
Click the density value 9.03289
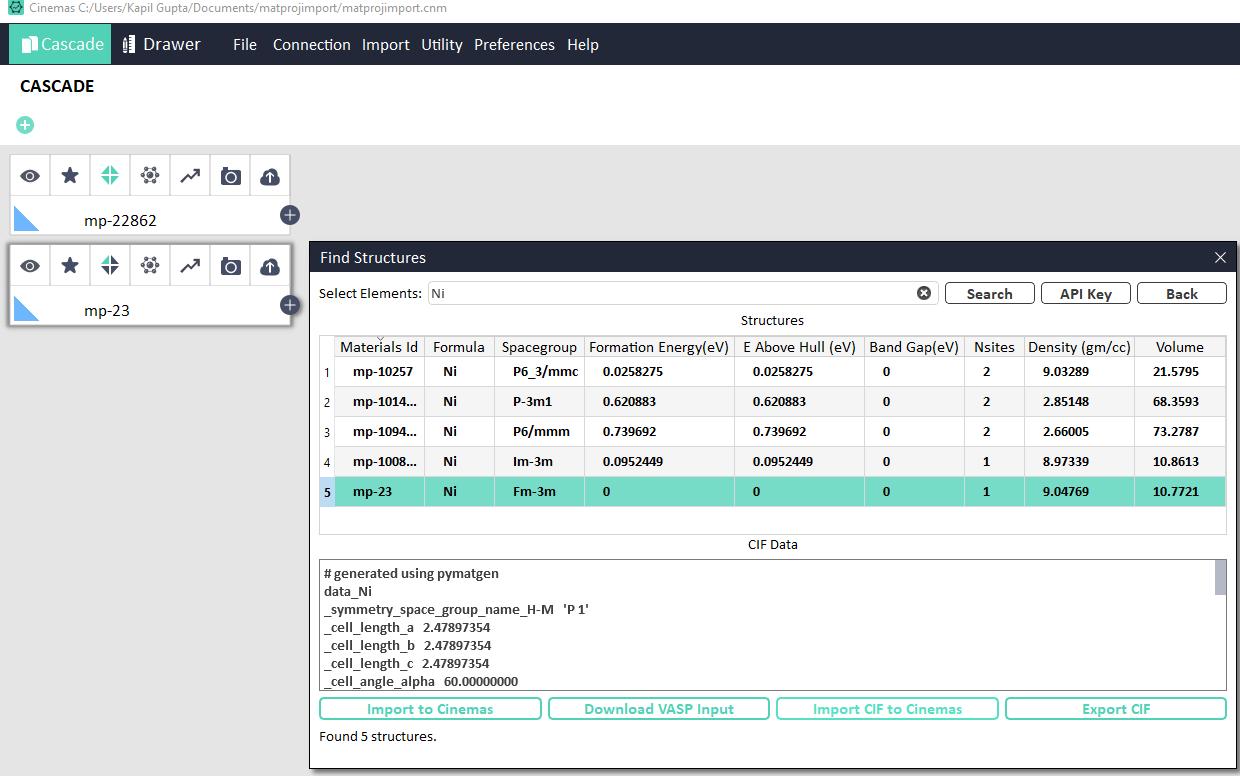[x=1065, y=371]
